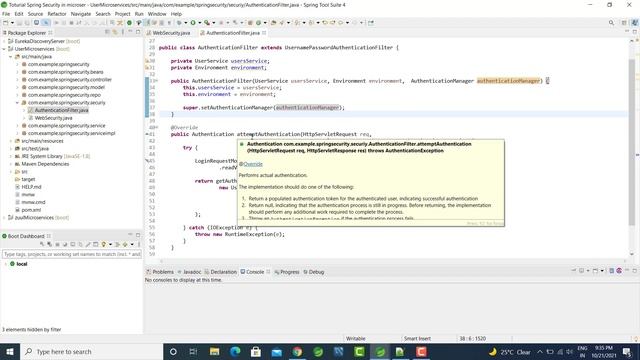Click the Smart Insert status bar entry
The height and width of the screenshot is (360, 640).
point(417,338)
